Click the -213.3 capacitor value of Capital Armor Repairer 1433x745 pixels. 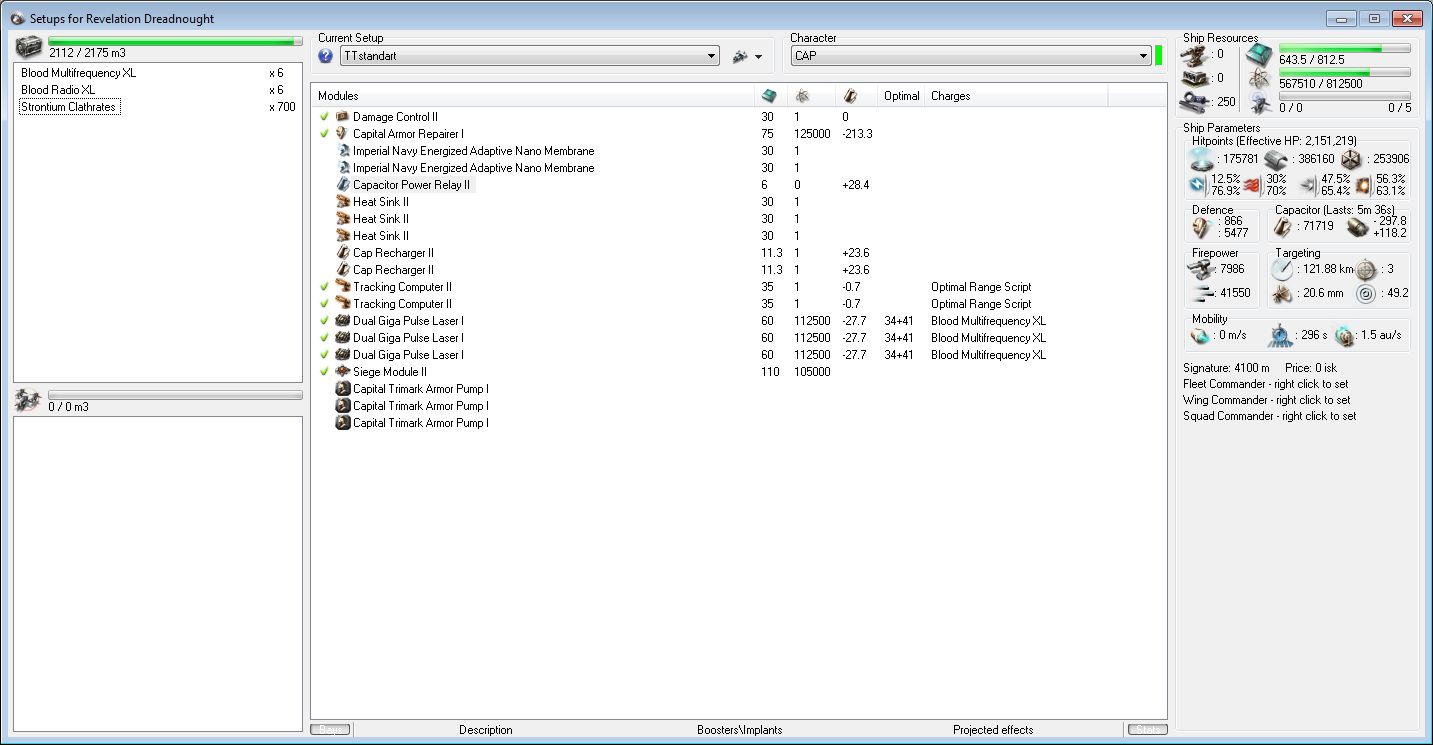(857, 134)
